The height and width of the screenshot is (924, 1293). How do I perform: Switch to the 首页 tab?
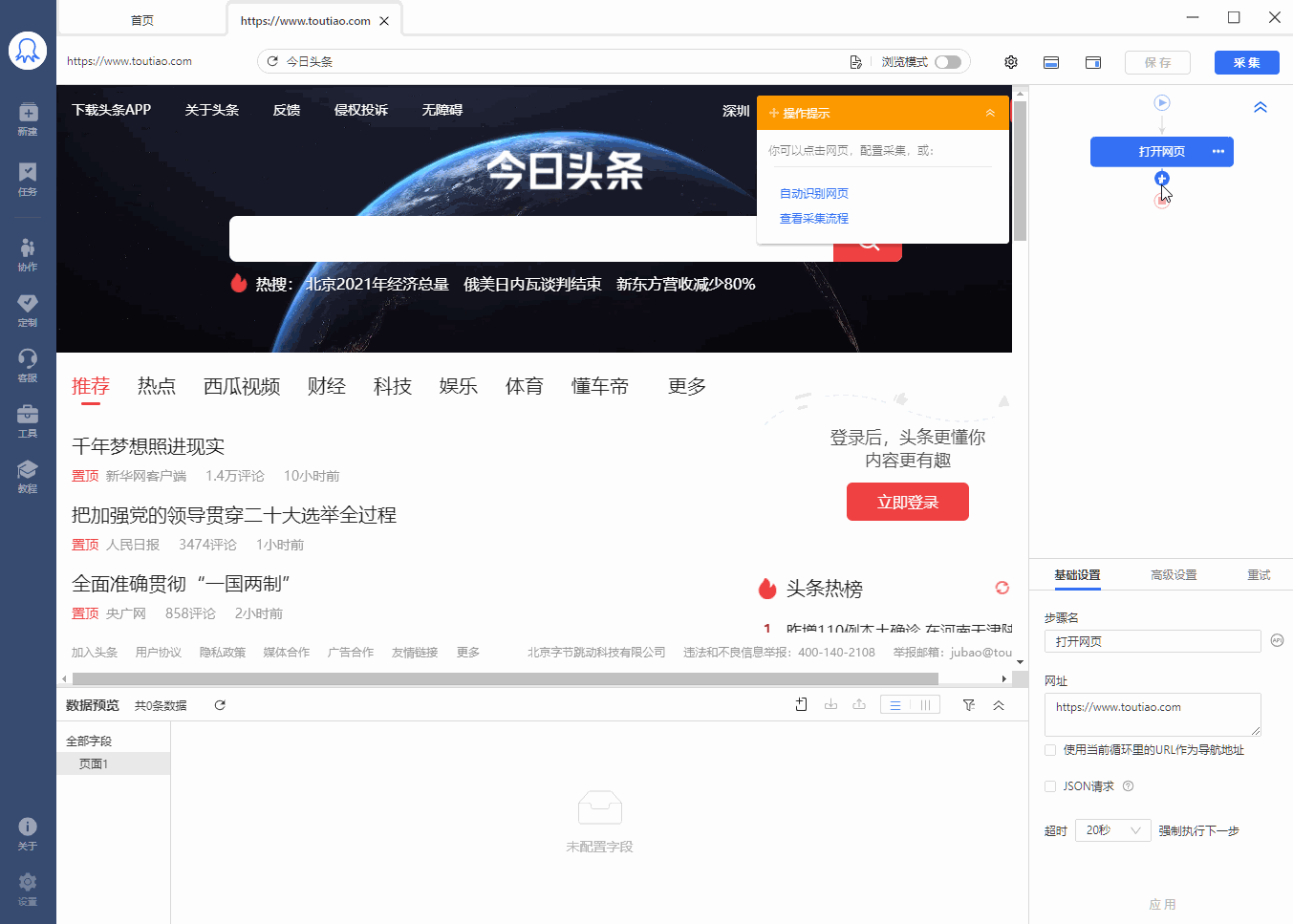click(x=141, y=20)
